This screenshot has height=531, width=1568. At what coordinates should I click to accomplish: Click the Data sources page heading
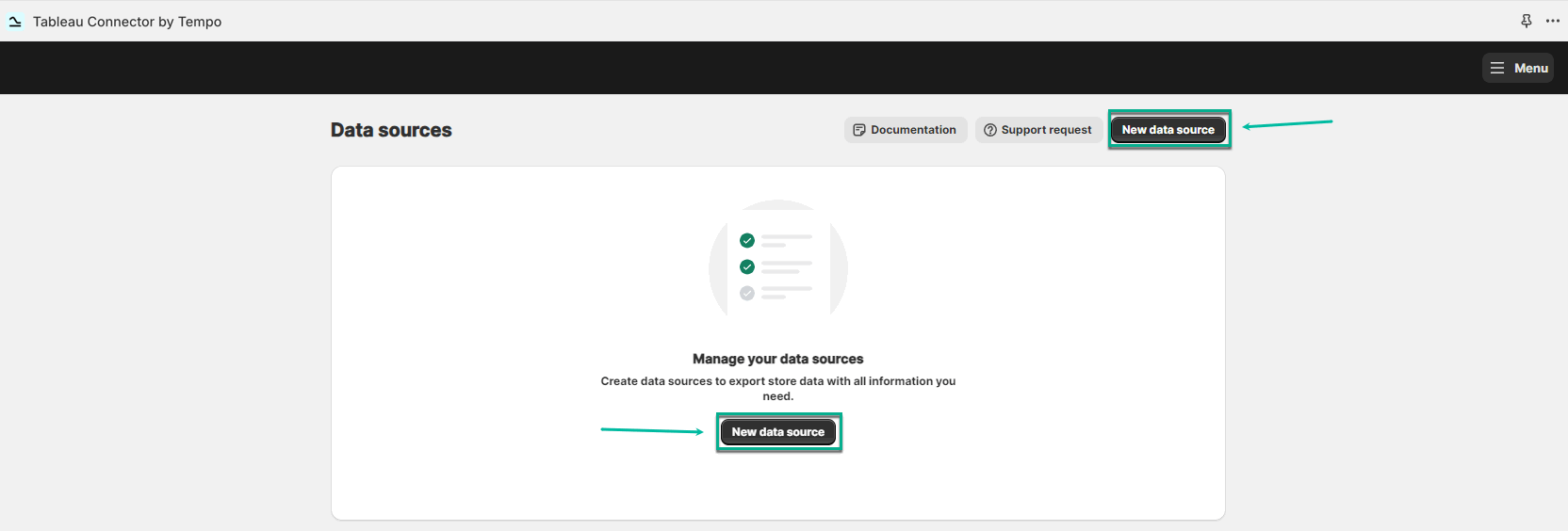click(x=391, y=130)
